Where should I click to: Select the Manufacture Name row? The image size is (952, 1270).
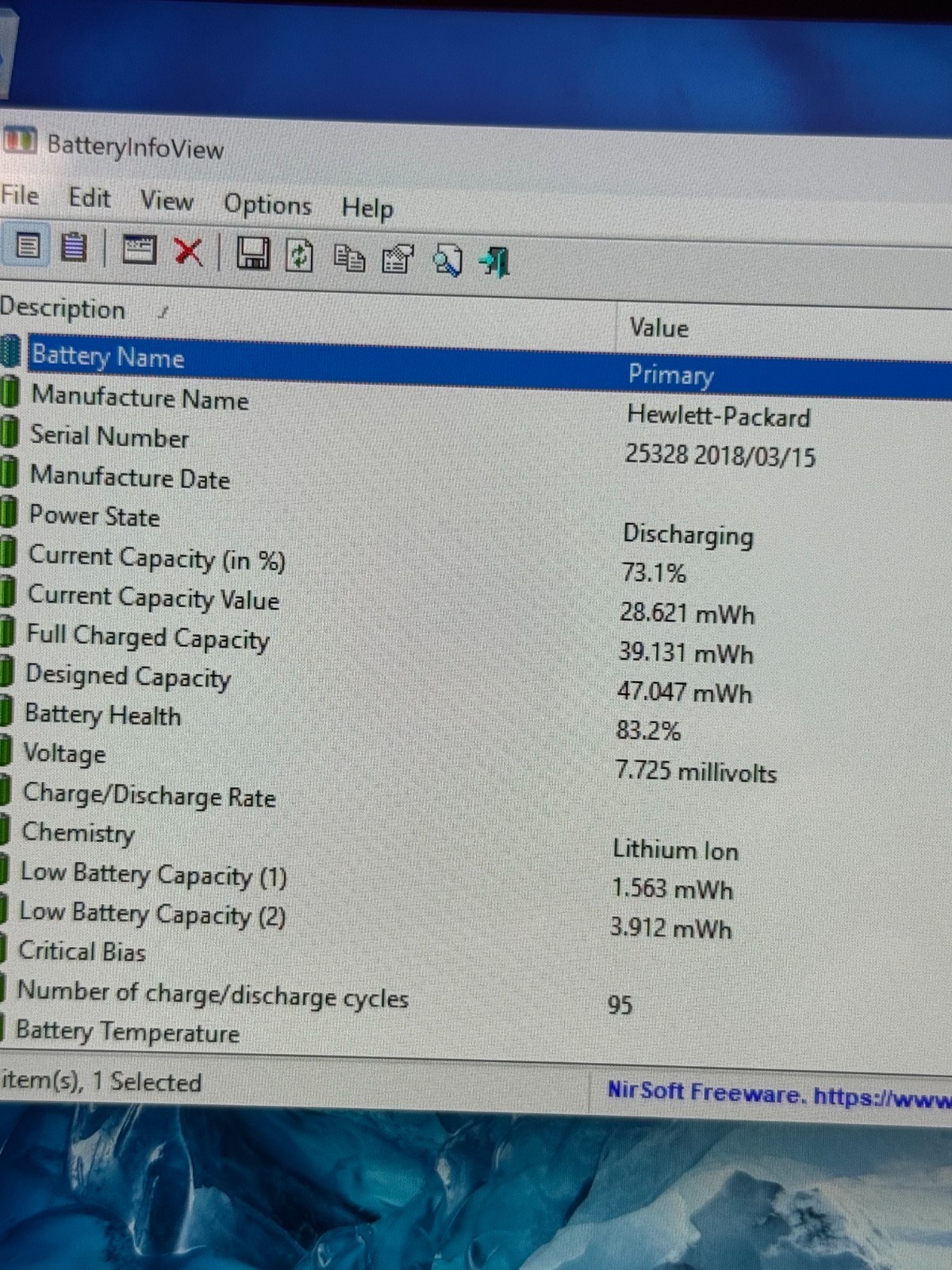point(476,406)
